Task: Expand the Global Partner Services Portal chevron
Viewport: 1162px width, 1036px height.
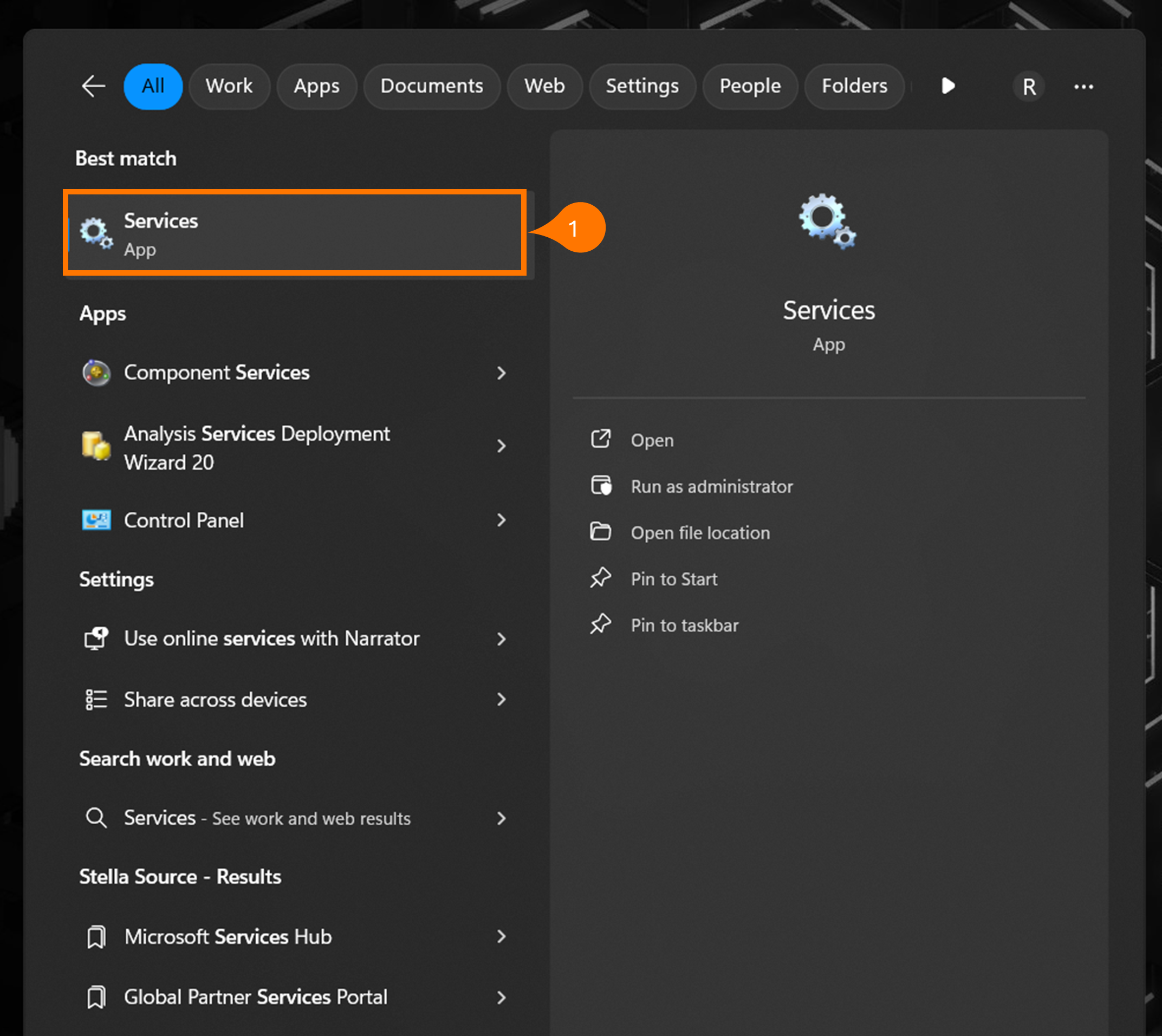Action: click(501, 998)
